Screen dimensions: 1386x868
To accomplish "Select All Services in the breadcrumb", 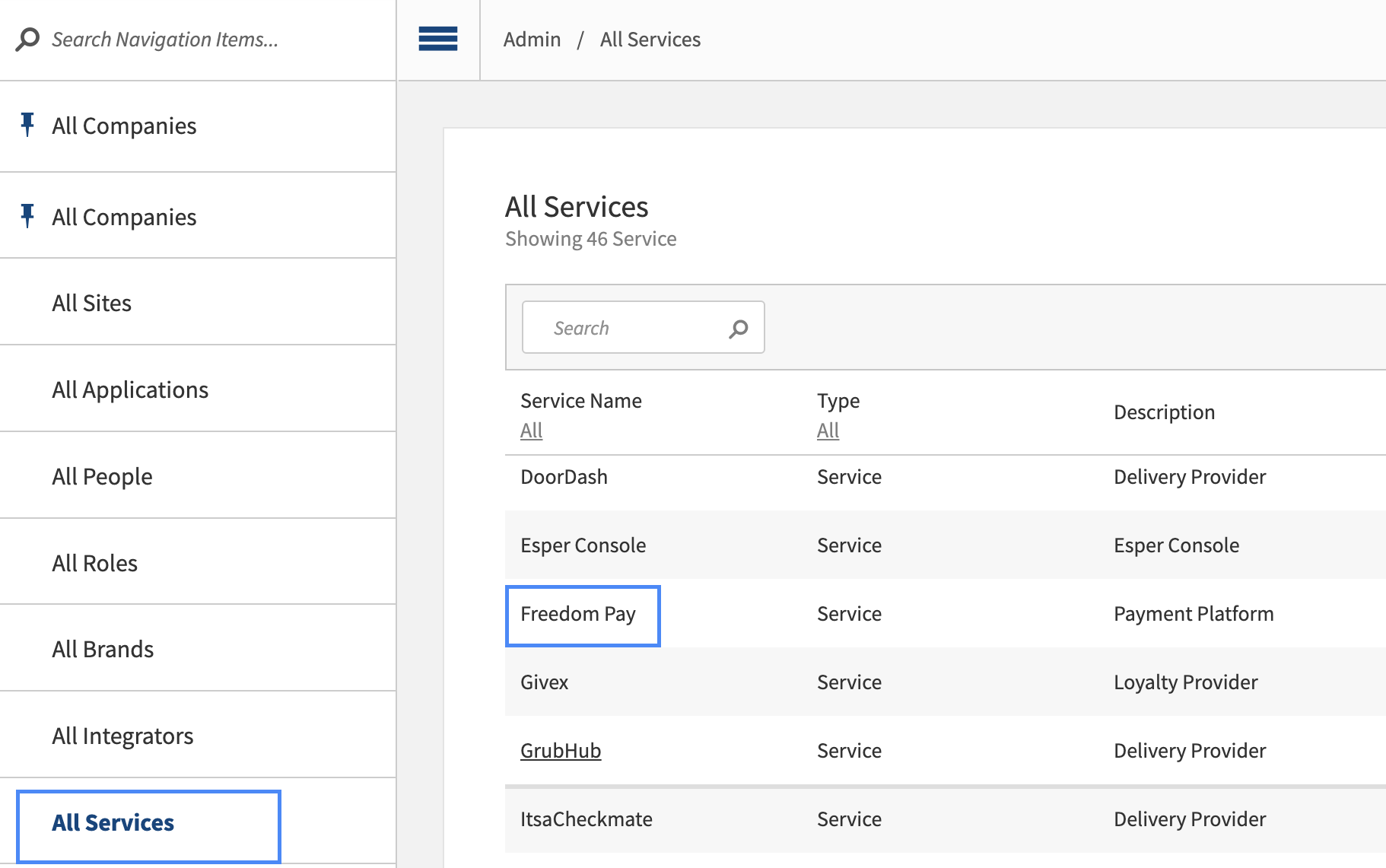I will [650, 39].
